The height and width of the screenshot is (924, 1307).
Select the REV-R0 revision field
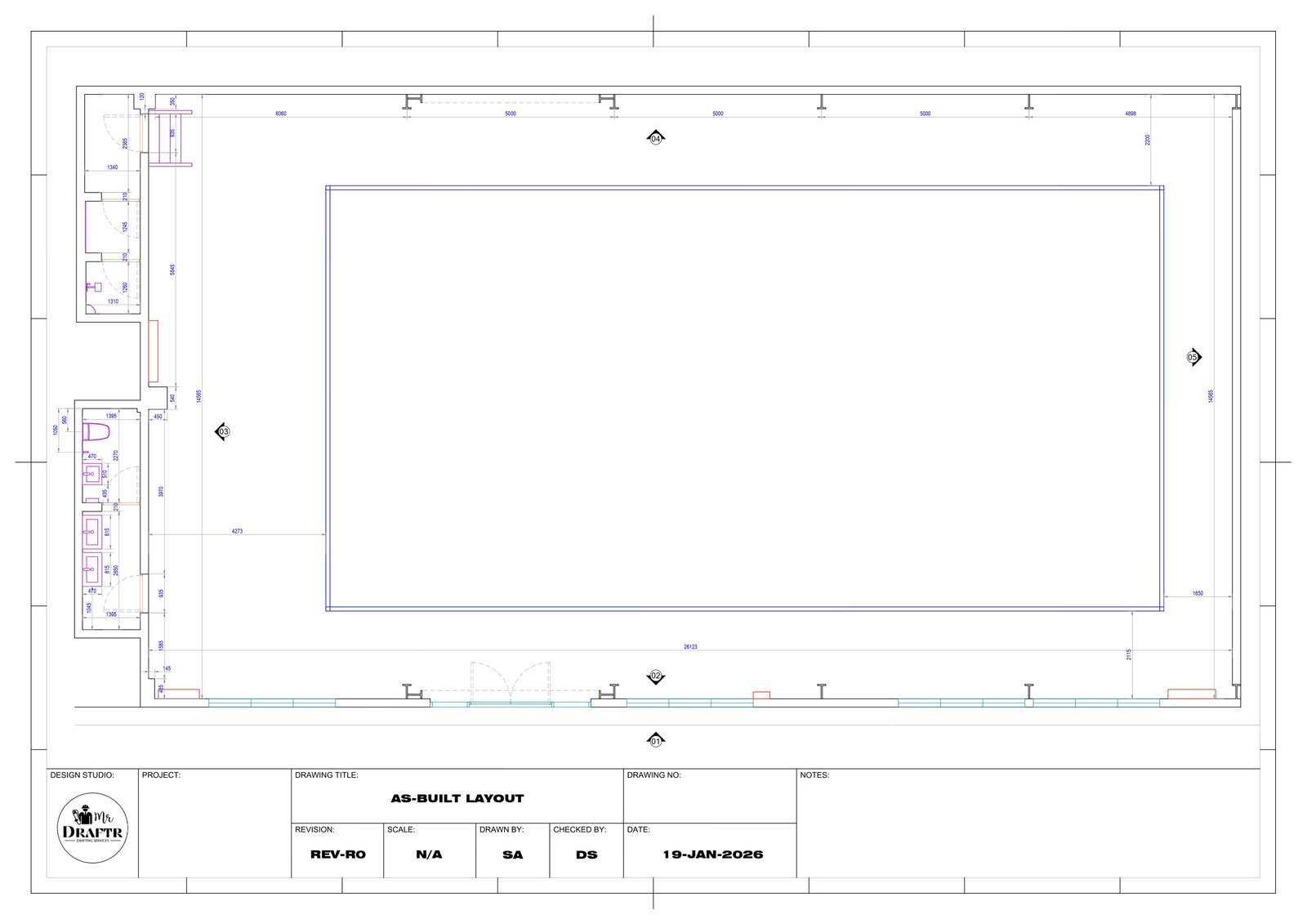pyautogui.click(x=338, y=855)
